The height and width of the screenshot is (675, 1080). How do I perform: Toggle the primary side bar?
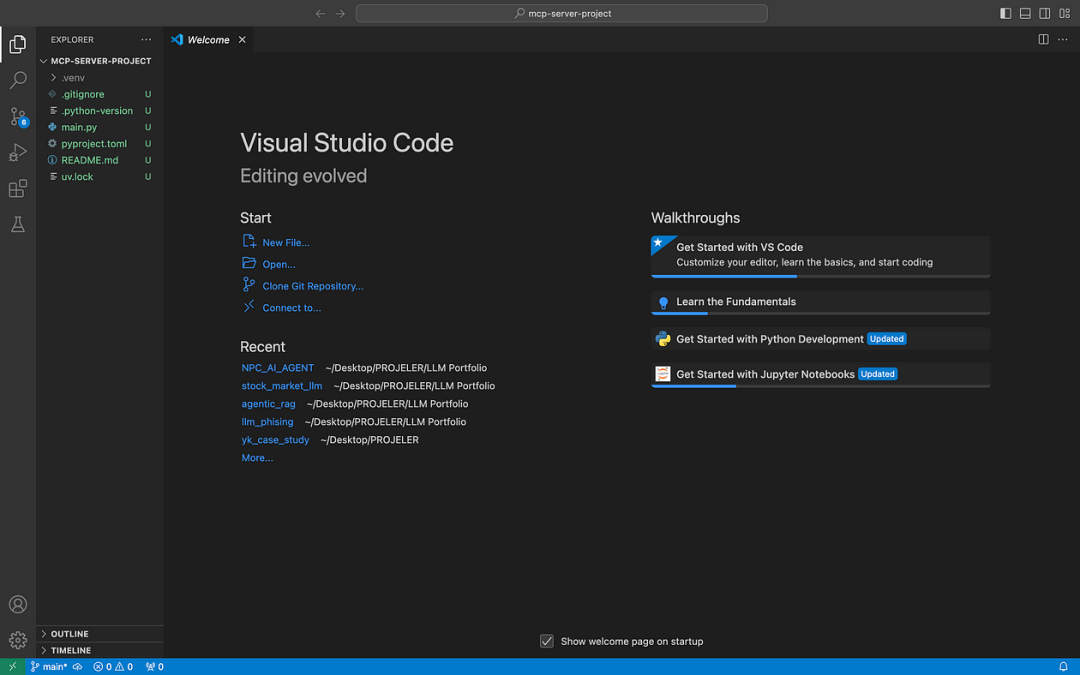tap(1006, 13)
